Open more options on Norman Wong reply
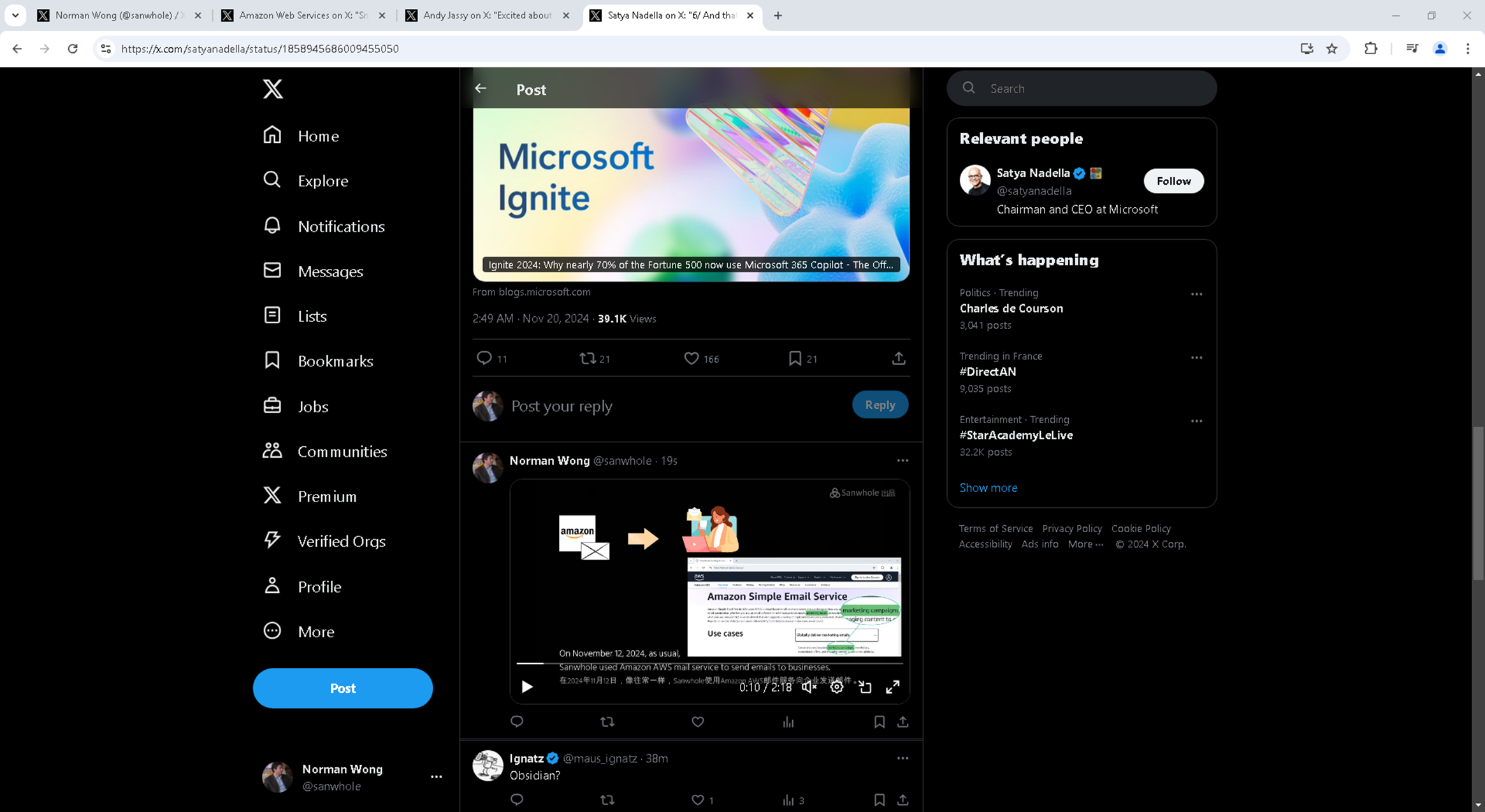Screen dimensions: 1485x812 902,460
